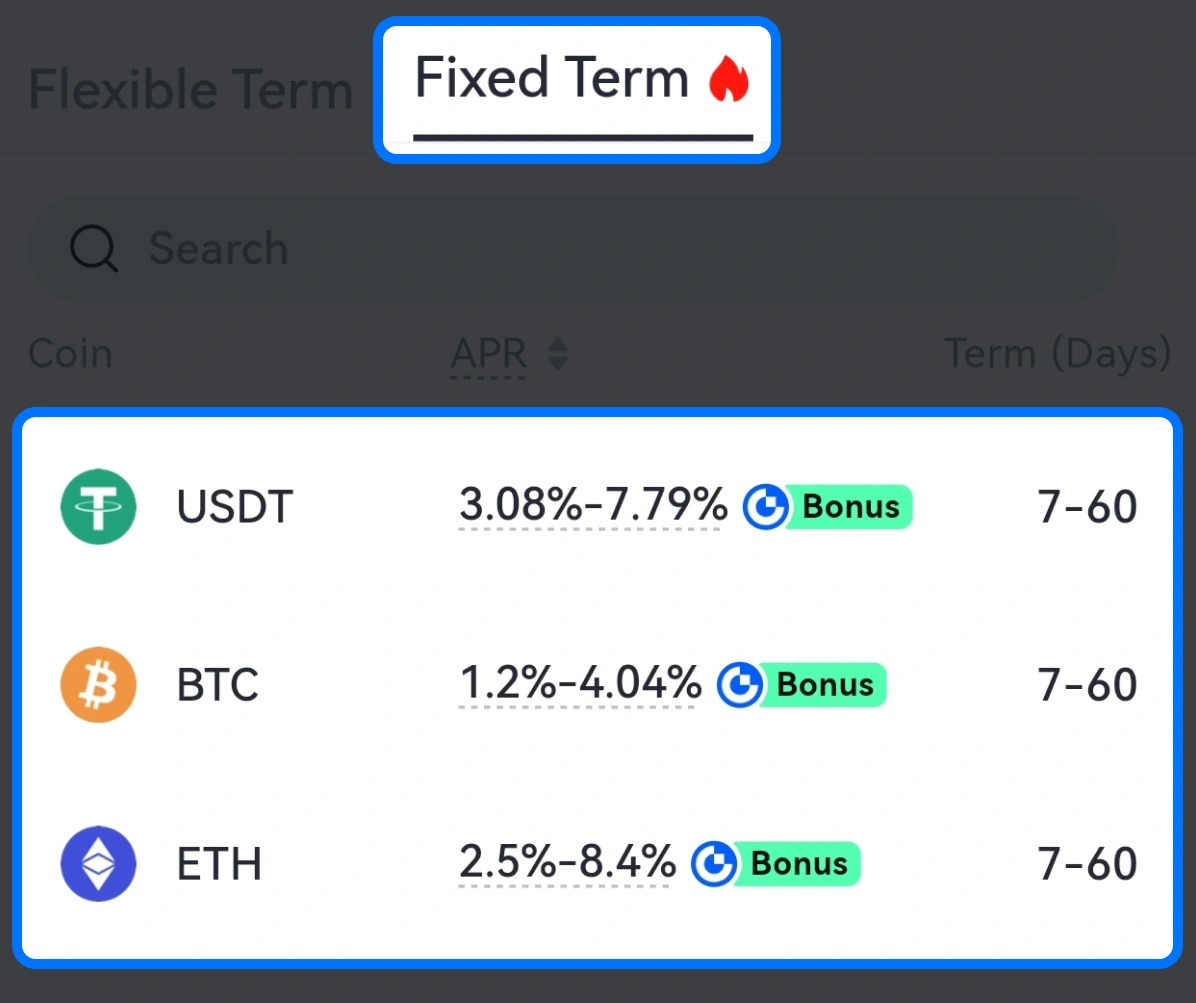Click the blue bonus coin icon for USDT

click(766, 507)
